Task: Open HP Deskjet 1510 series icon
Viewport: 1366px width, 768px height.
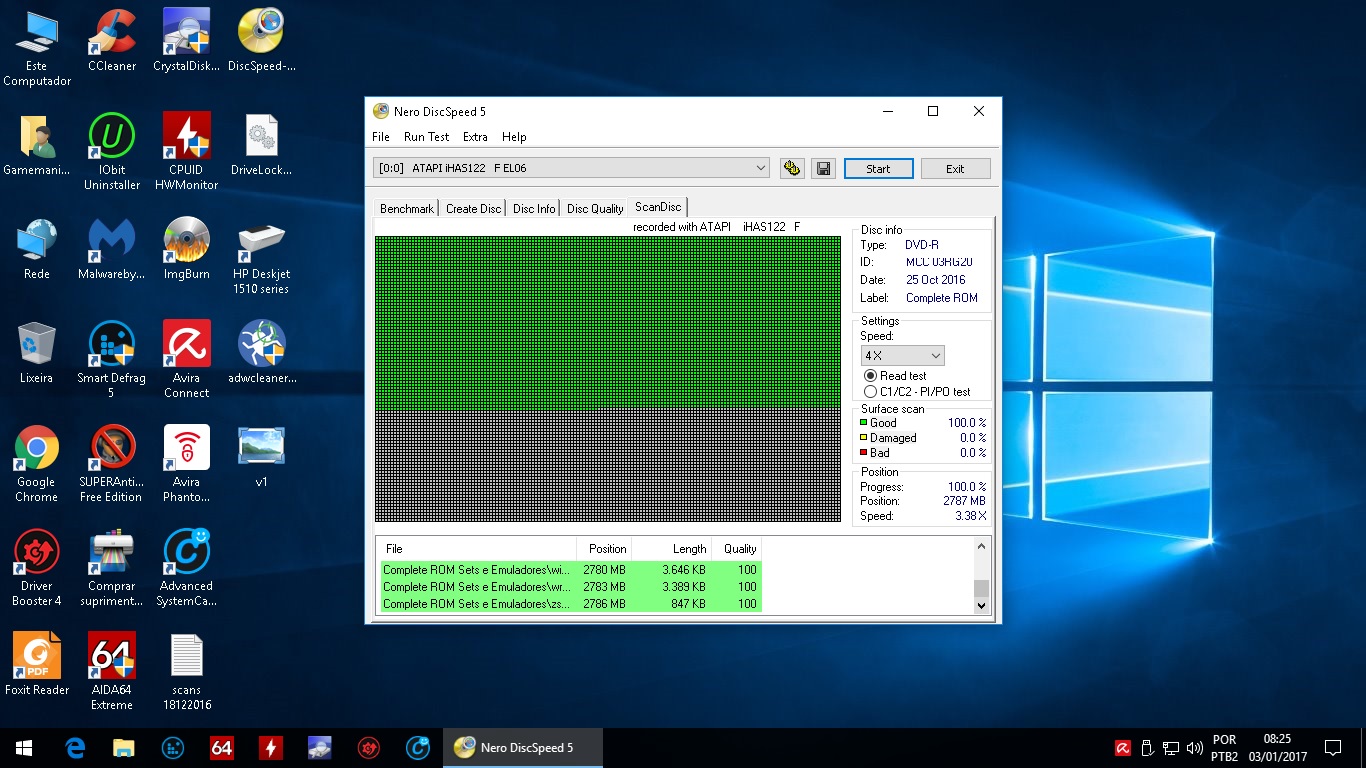Action: (261, 257)
